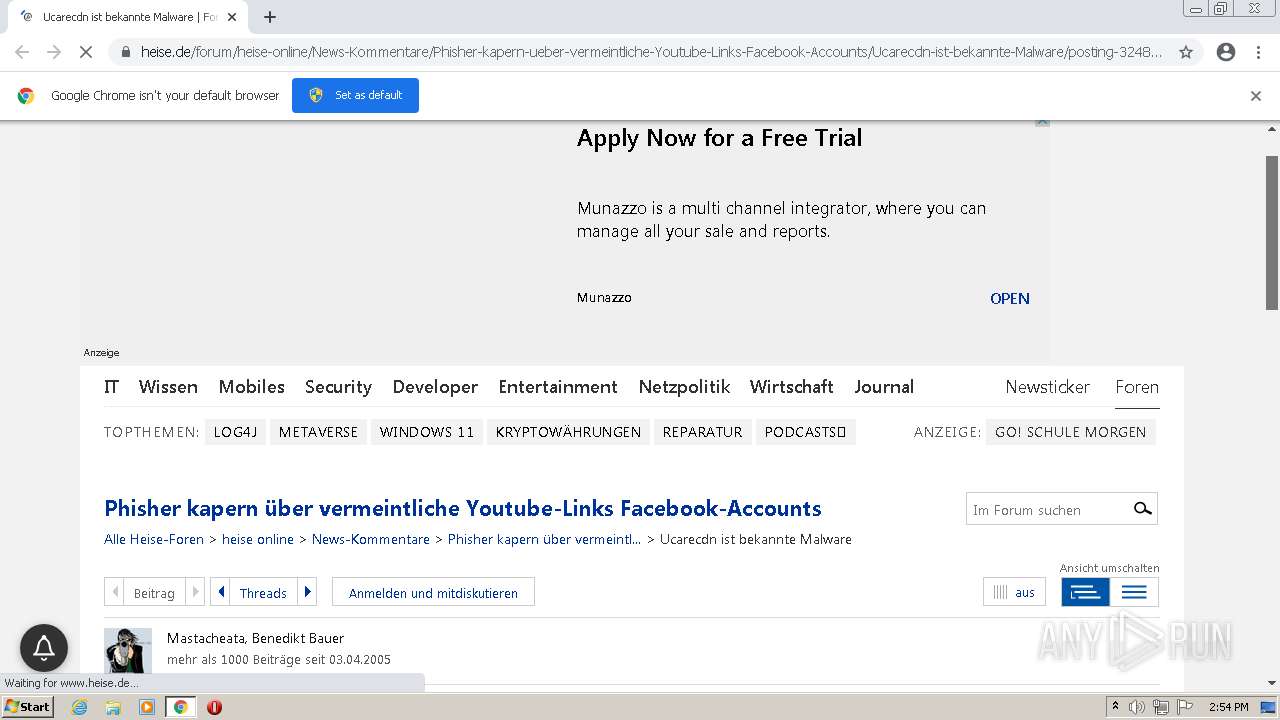Bookmark this page with the star icon

[x=1186, y=52]
